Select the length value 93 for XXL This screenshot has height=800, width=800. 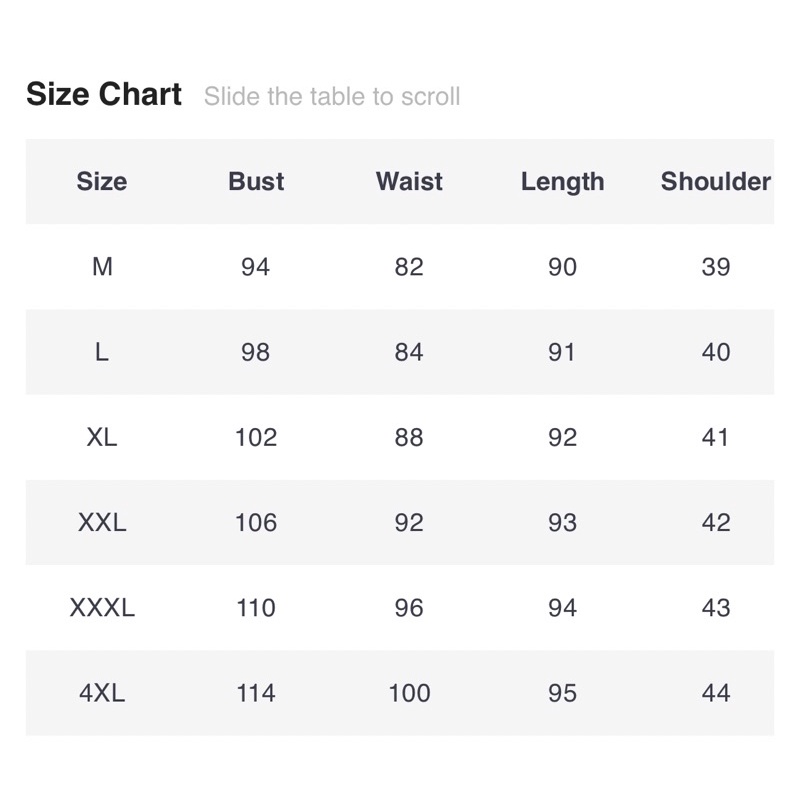tap(562, 522)
